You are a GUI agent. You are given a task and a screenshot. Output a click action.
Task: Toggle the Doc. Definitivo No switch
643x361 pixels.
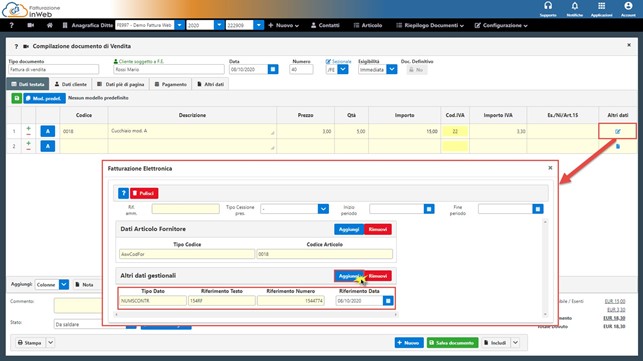pos(417,70)
